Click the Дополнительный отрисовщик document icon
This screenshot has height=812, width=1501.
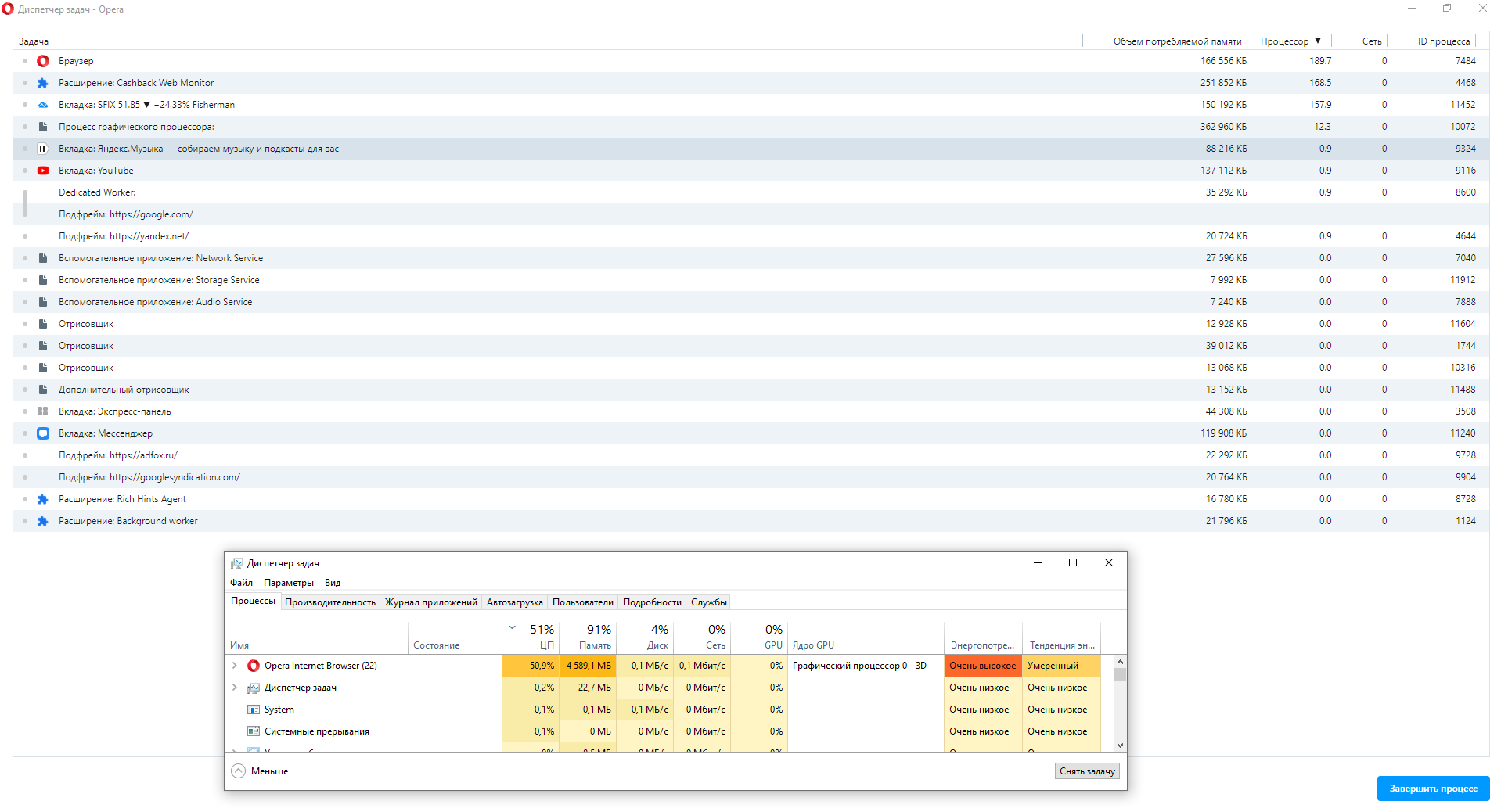(43, 390)
